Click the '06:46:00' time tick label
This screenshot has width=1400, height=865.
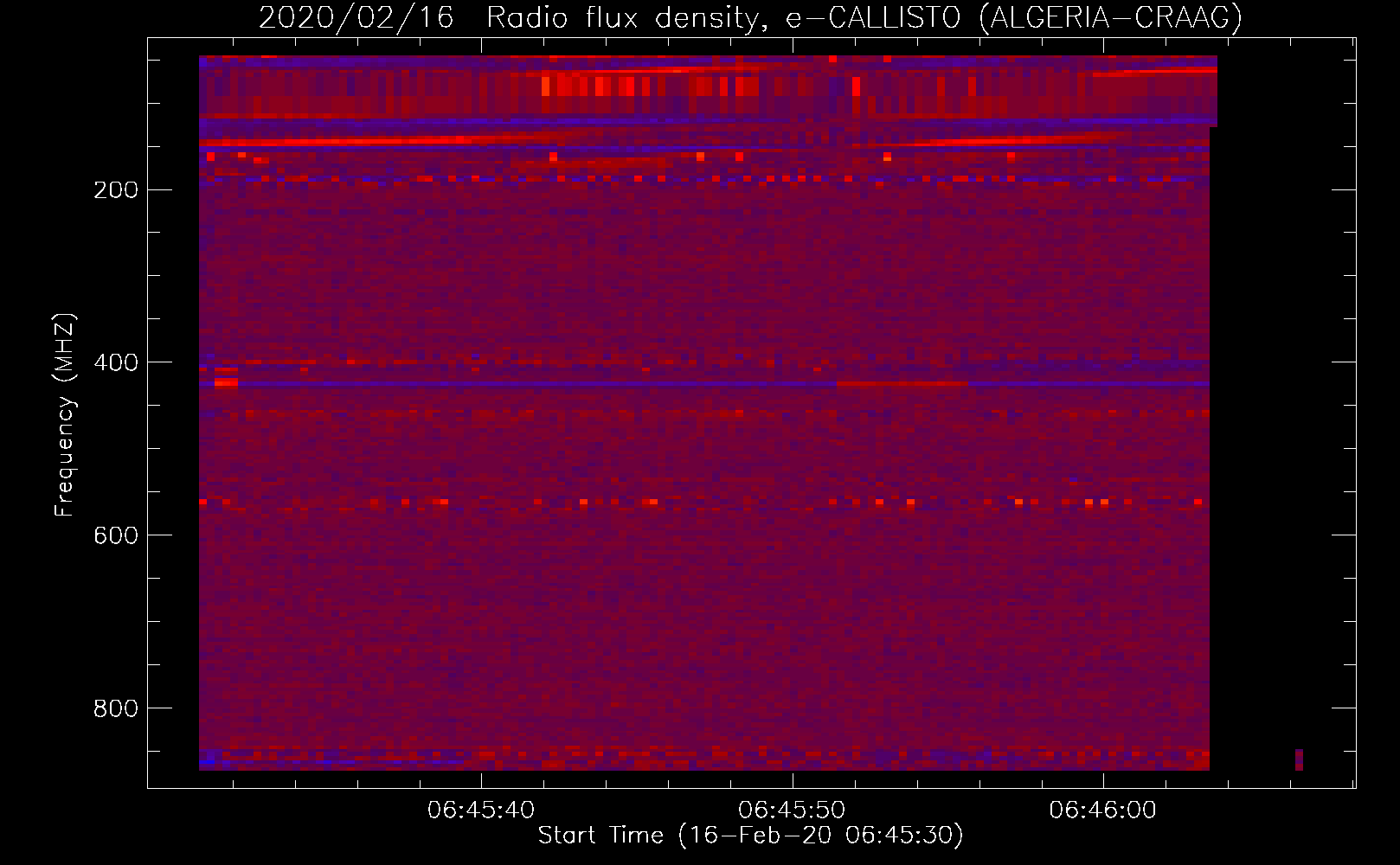click(x=1103, y=811)
